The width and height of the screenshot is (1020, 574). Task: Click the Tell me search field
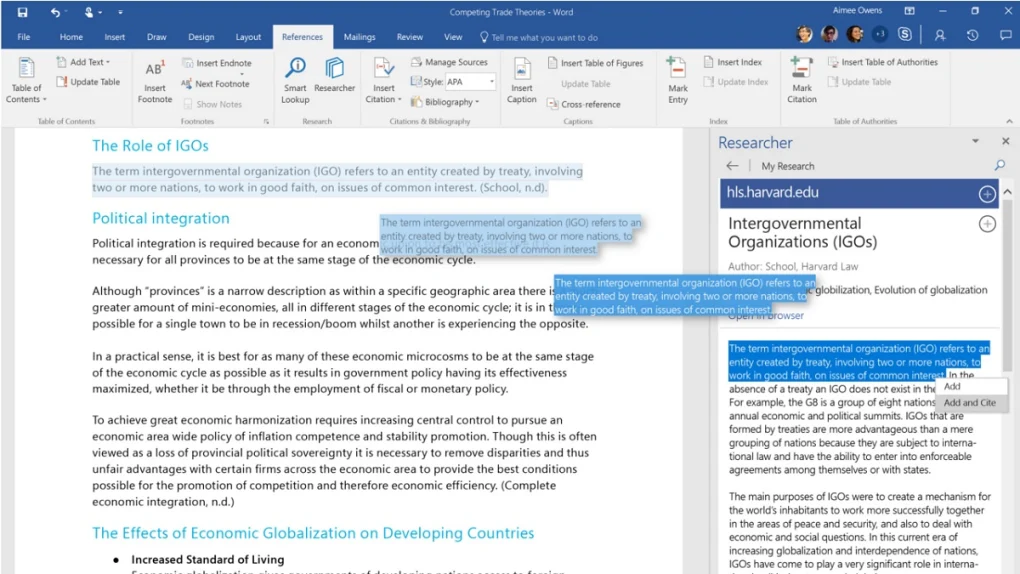[x=544, y=38]
